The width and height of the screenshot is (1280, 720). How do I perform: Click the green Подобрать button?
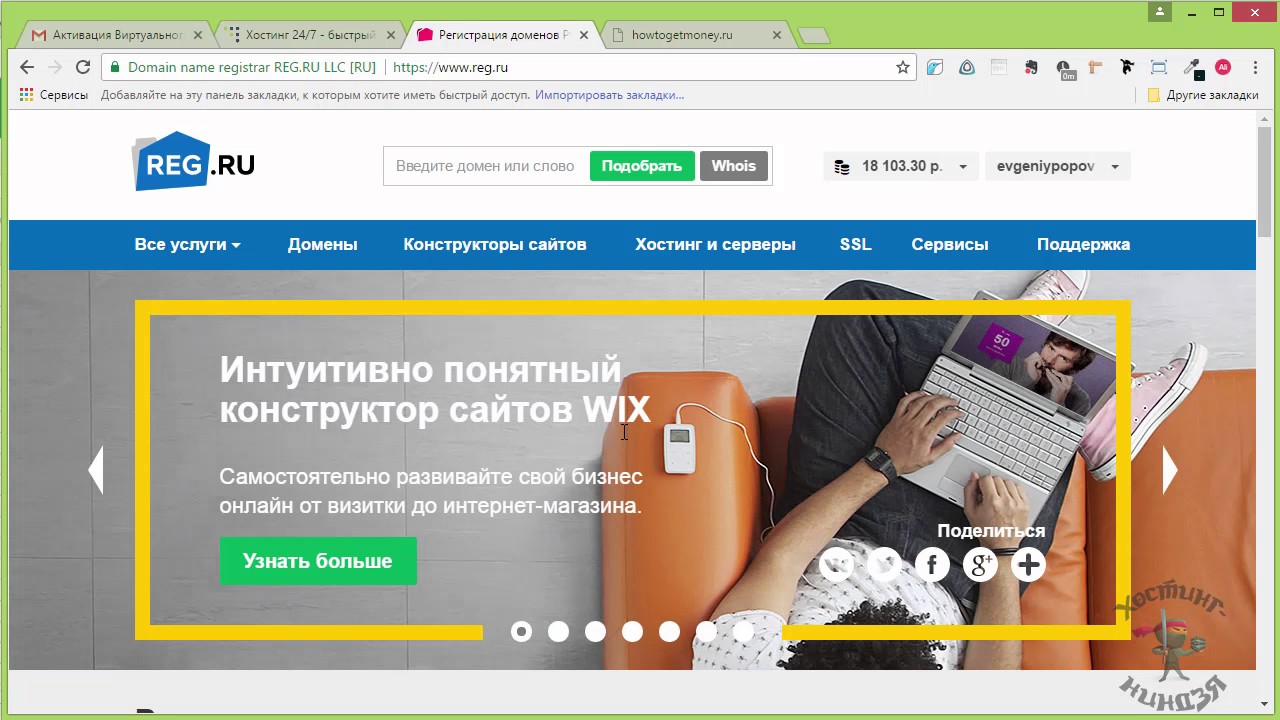(642, 166)
